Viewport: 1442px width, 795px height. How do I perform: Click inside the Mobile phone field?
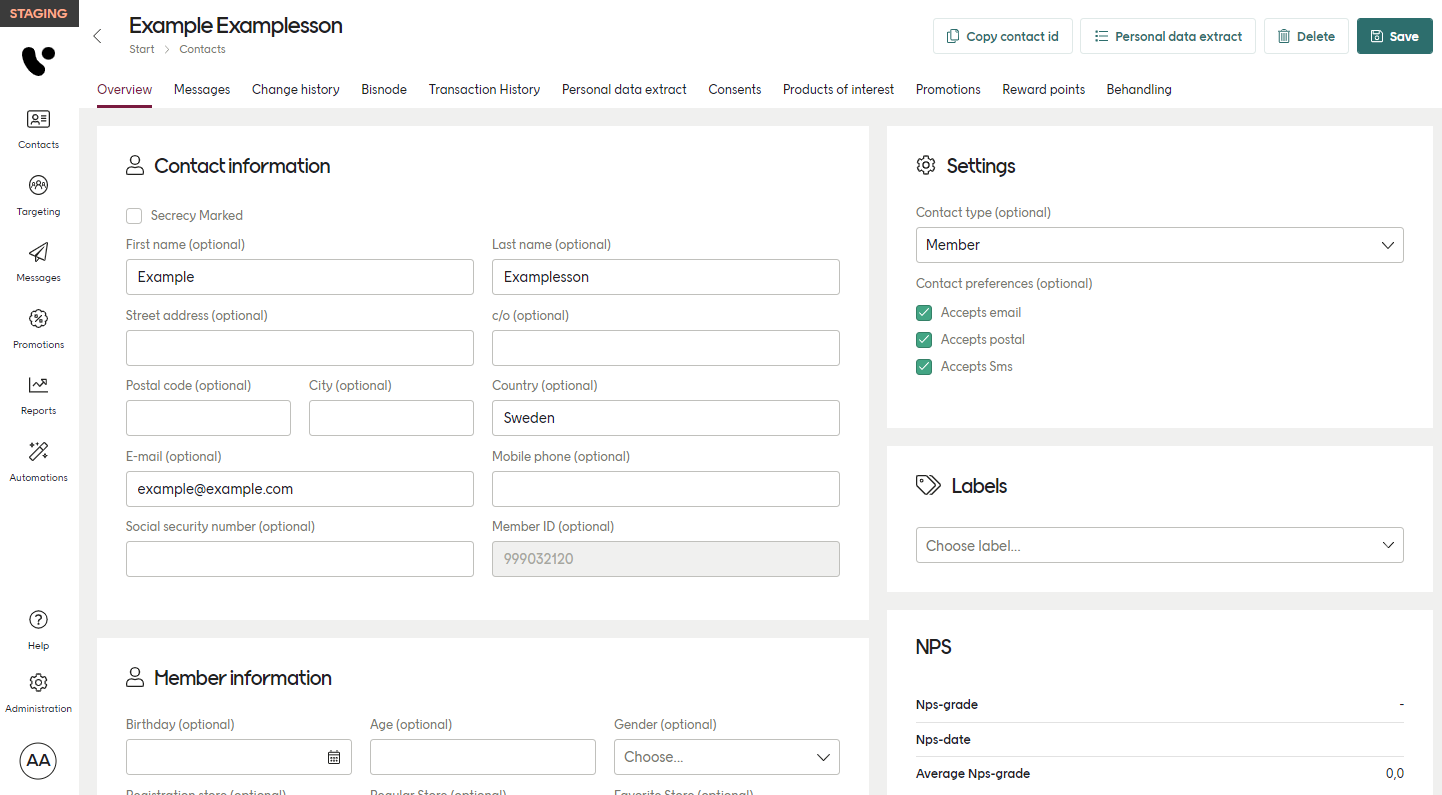[x=665, y=489]
